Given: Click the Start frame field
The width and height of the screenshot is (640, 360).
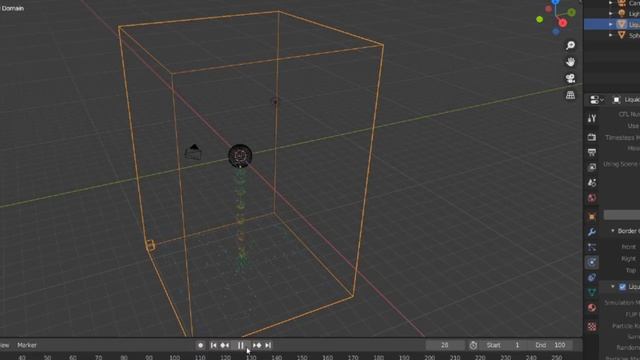Looking at the screenshot, I should pos(504,345).
